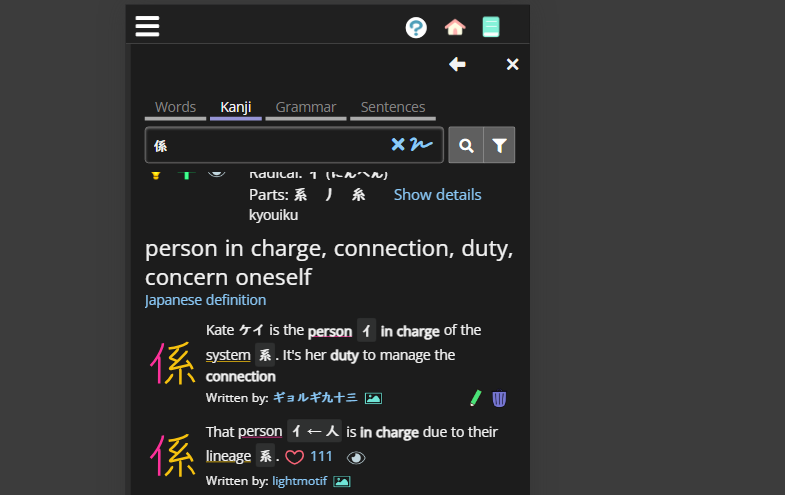Open author lightmotif's profile link

[x=299, y=481]
